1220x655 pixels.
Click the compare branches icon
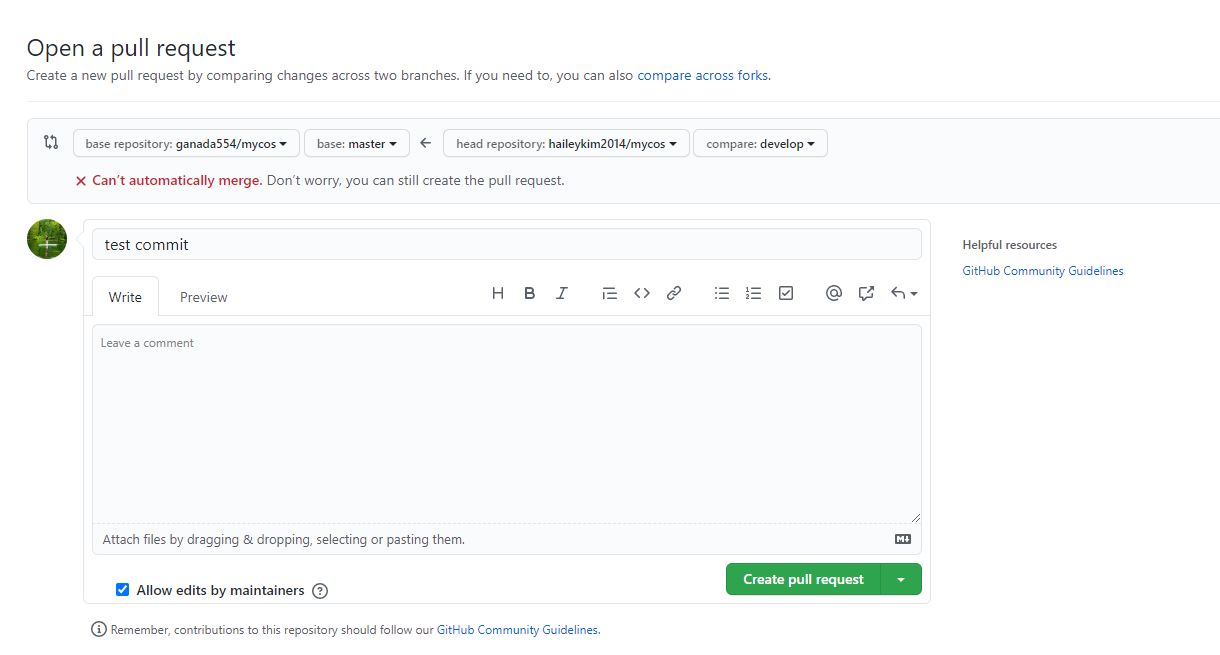[x=51, y=142]
